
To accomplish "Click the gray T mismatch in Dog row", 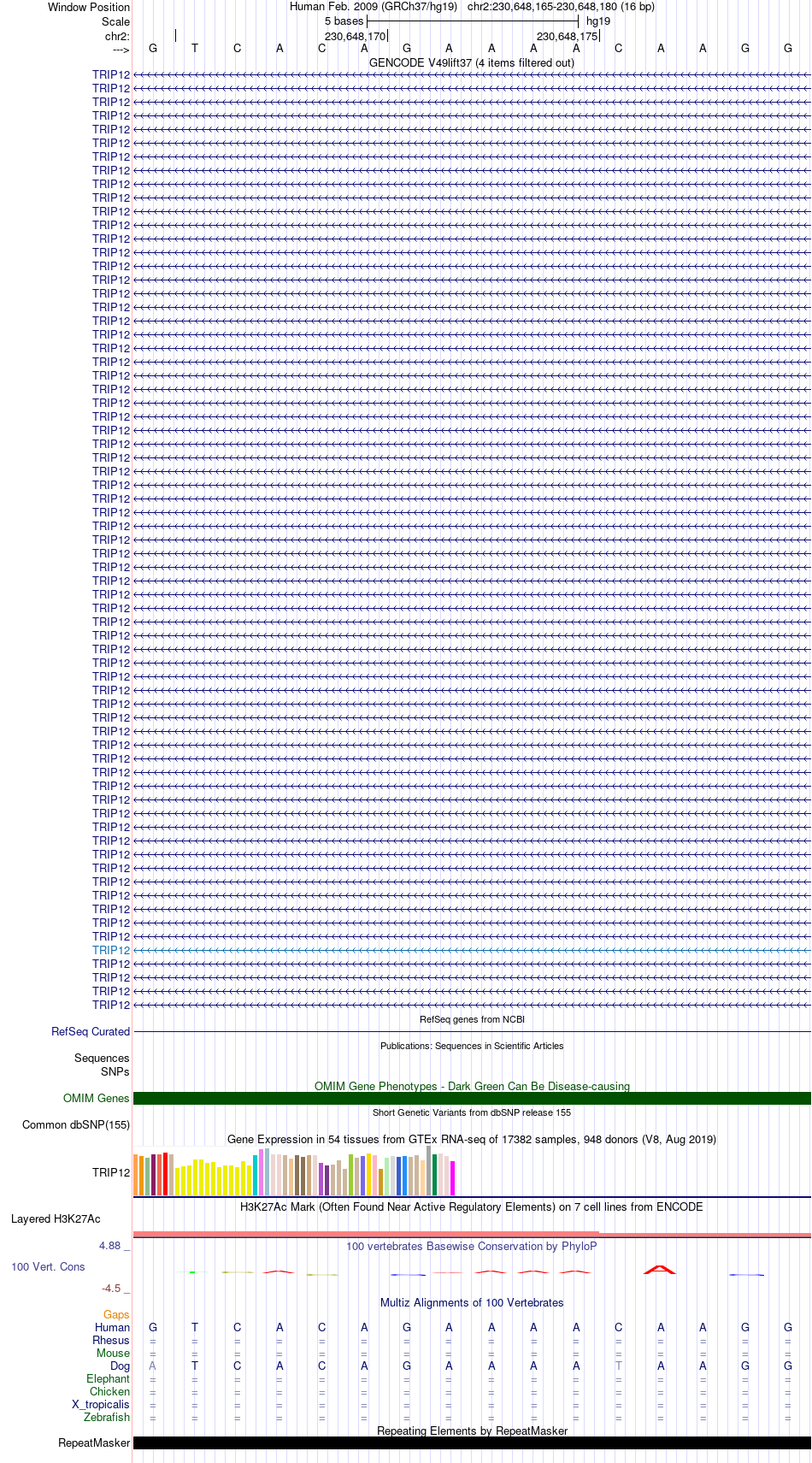I will click(619, 1366).
